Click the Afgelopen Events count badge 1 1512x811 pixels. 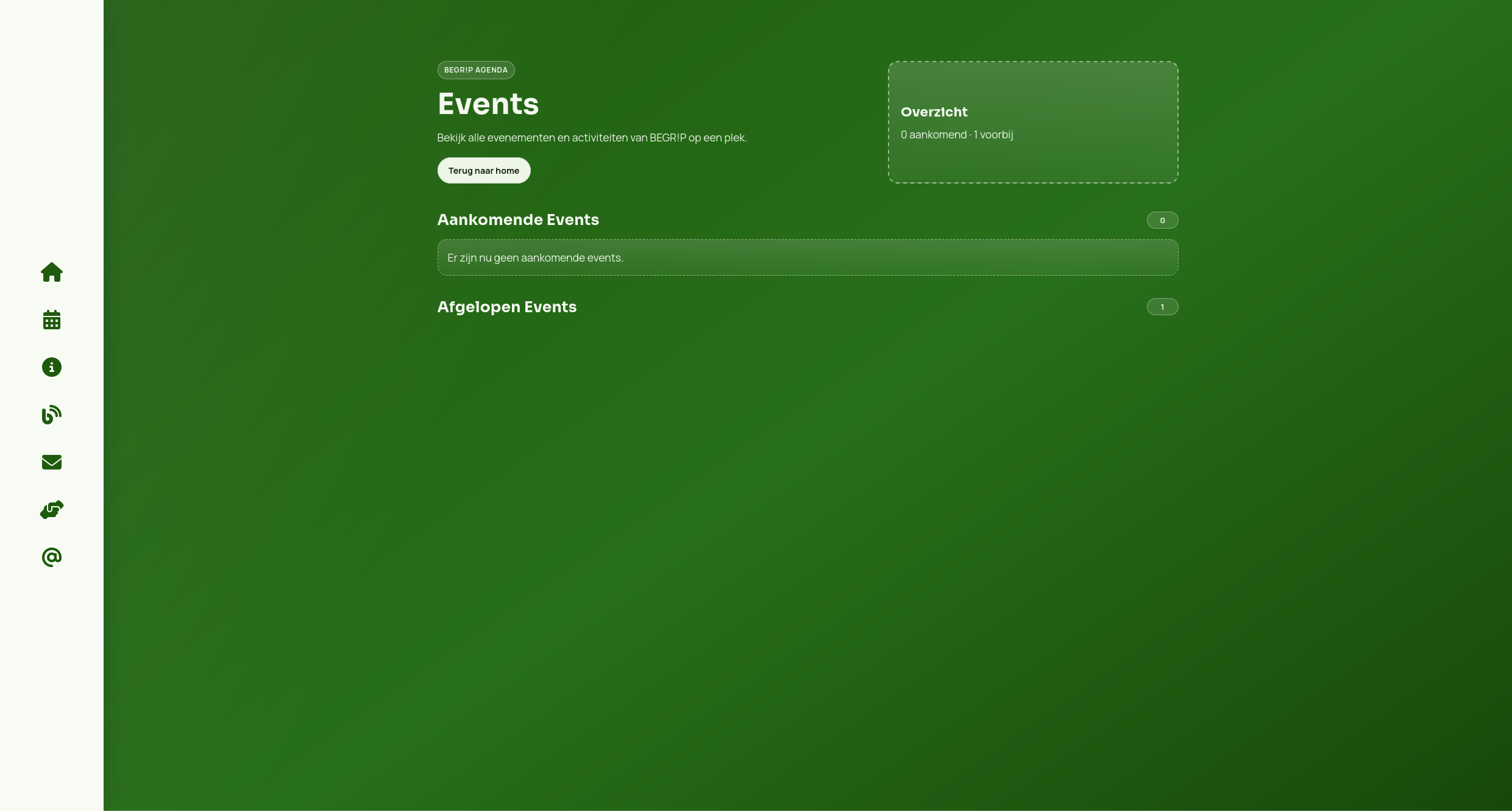(1162, 307)
